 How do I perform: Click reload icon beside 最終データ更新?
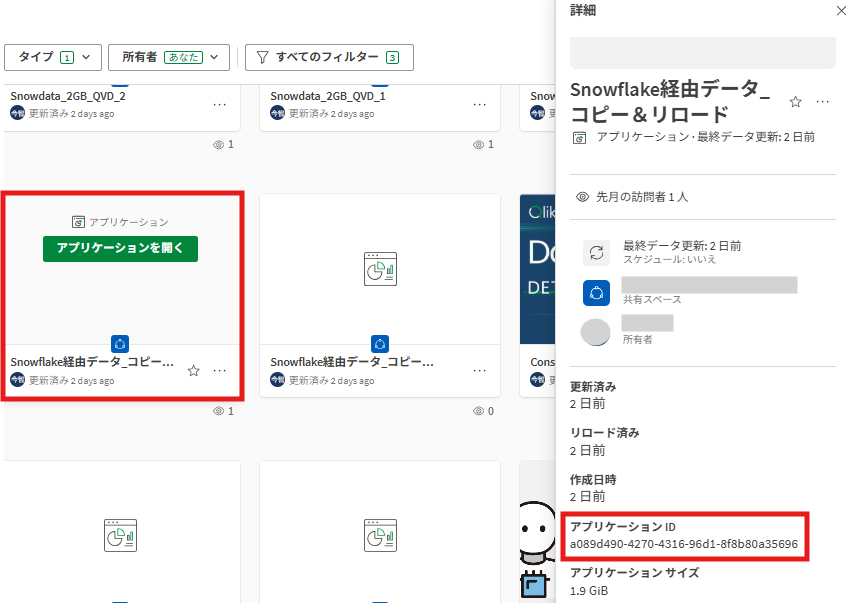[x=597, y=253]
